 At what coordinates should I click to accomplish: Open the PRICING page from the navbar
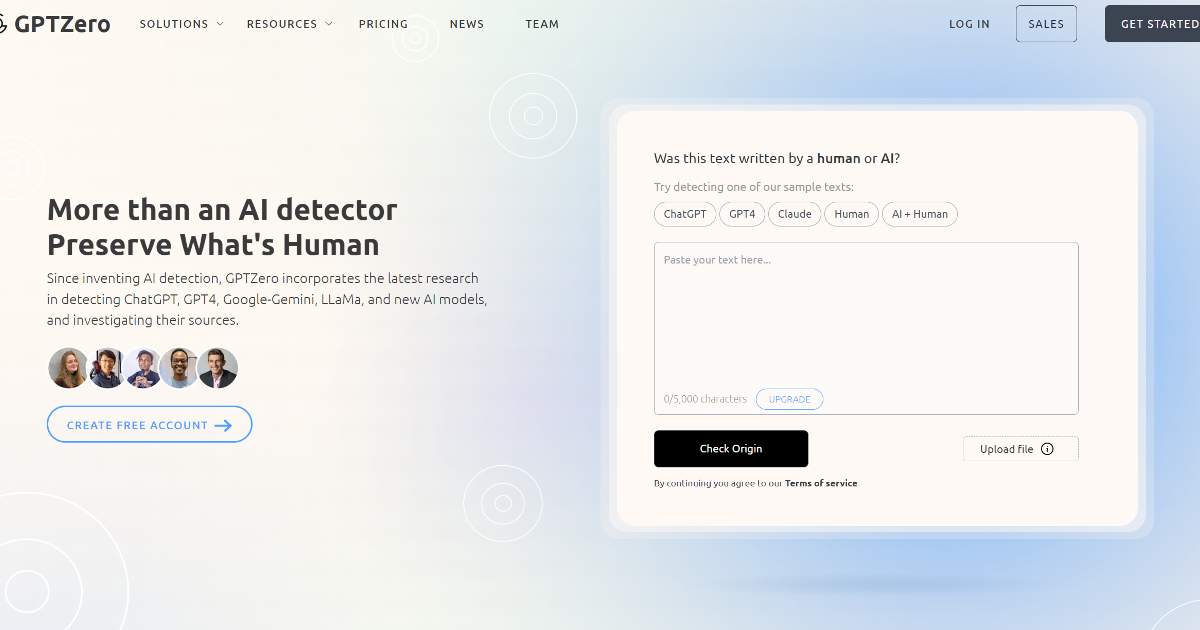point(383,23)
